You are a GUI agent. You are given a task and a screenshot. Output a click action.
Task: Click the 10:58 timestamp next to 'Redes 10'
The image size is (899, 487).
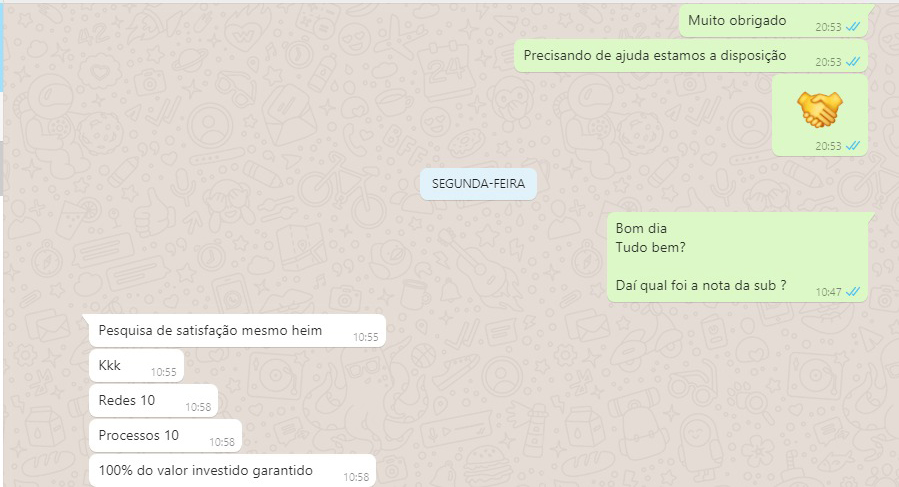pyautogui.click(x=198, y=407)
